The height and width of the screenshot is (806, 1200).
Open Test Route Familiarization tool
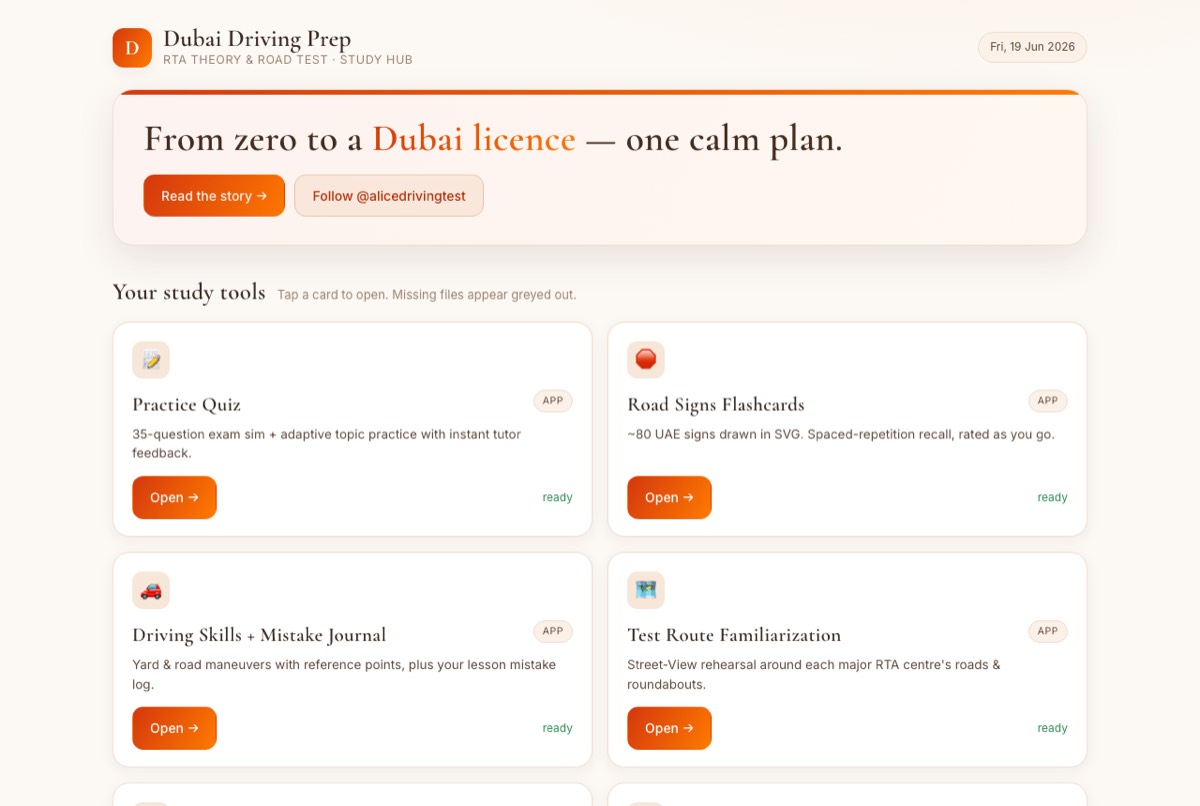(x=669, y=728)
